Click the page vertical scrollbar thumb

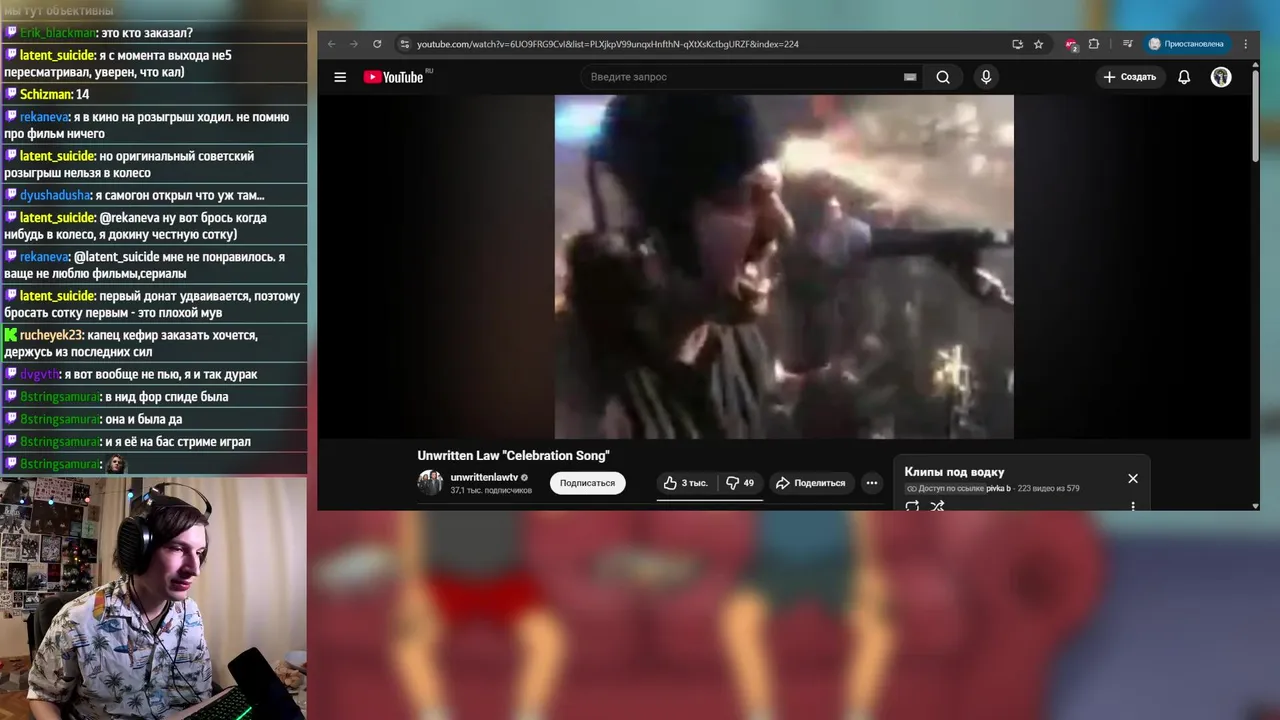click(x=1255, y=117)
